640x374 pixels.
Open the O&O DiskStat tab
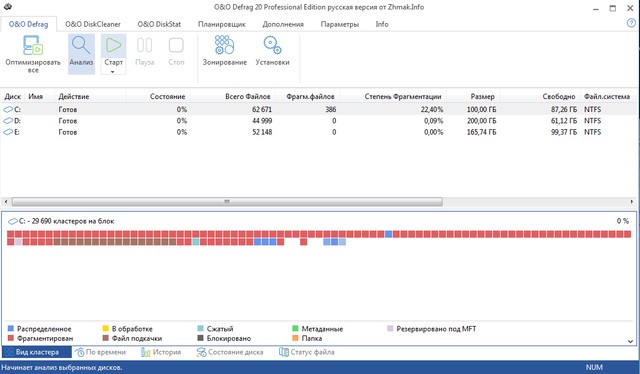coord(159,24)
